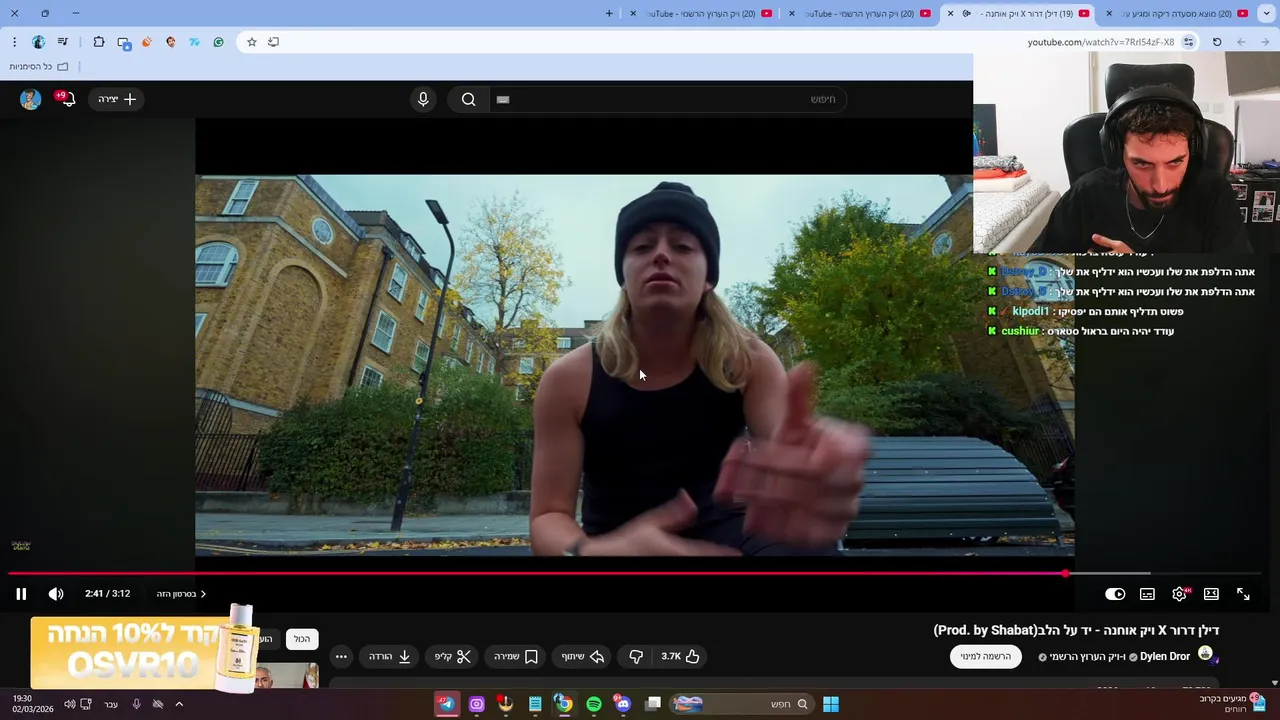
Task: Share the video via שיתוף button
Action: [583, 657]
